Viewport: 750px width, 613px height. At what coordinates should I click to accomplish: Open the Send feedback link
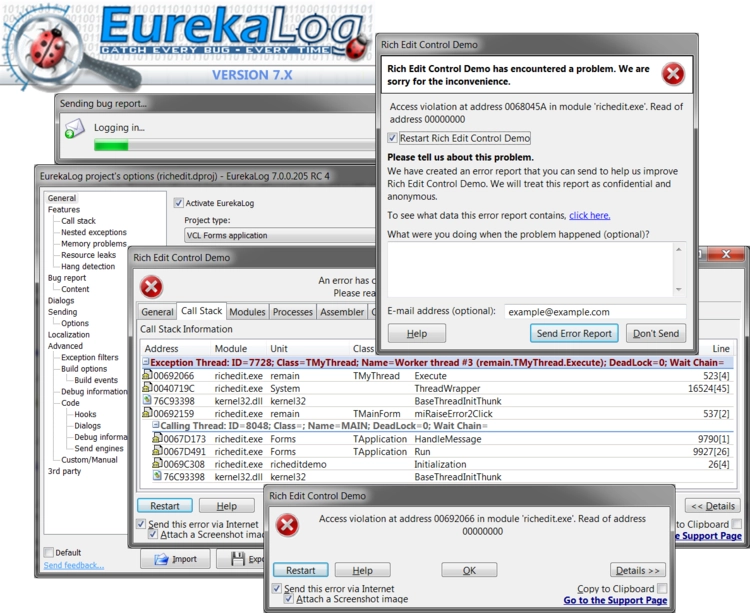coord(74,565)
